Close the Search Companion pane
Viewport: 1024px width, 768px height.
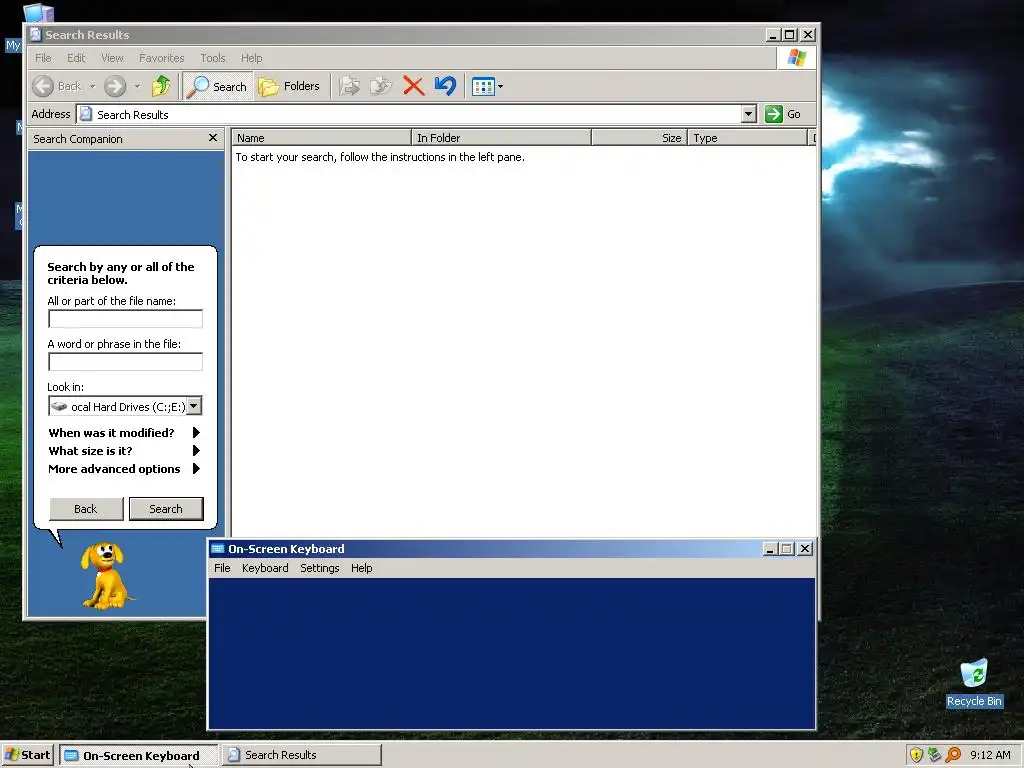coord(212,138)
